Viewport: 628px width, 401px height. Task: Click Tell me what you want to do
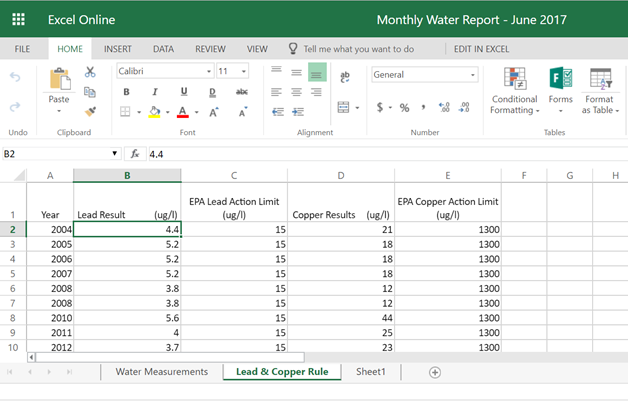pos(358,48)
